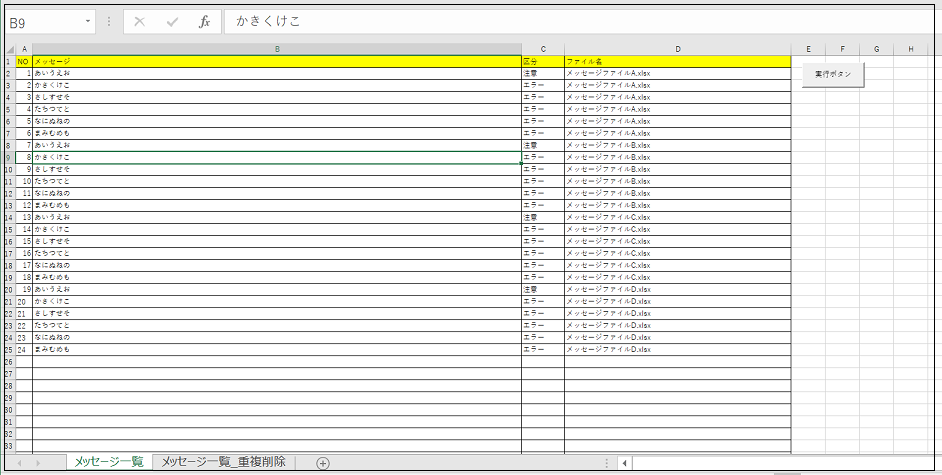
Task: Select row 9 header
Action: (x=10, y=157)
